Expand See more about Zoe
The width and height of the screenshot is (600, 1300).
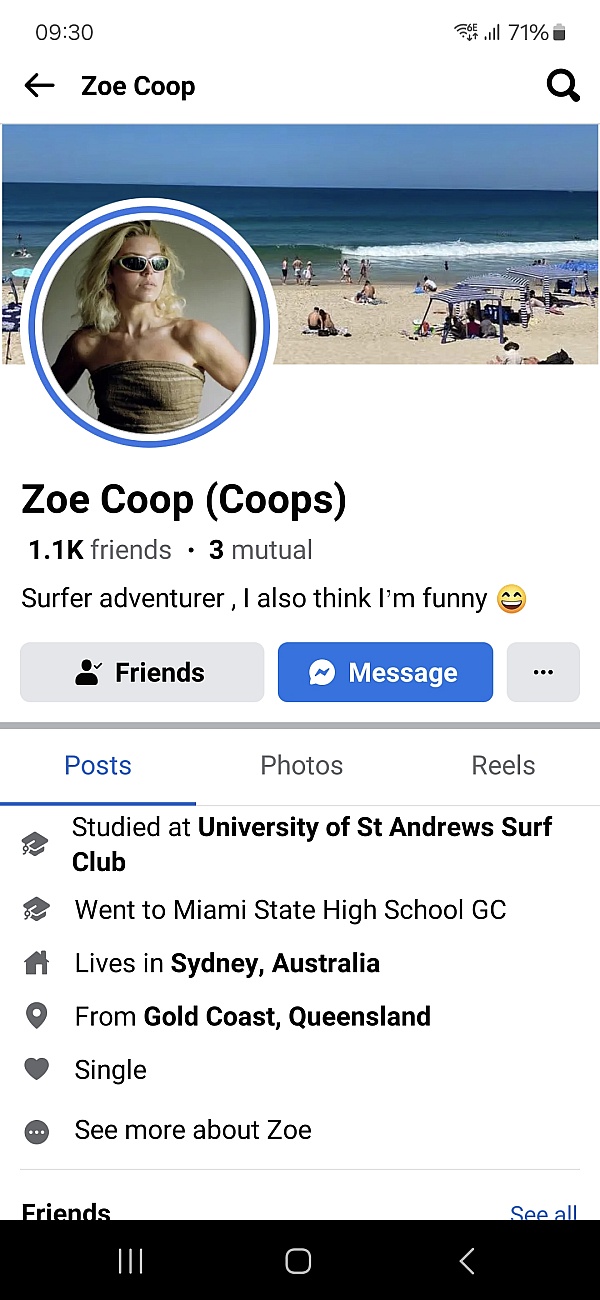click(x=193, y=1131)
